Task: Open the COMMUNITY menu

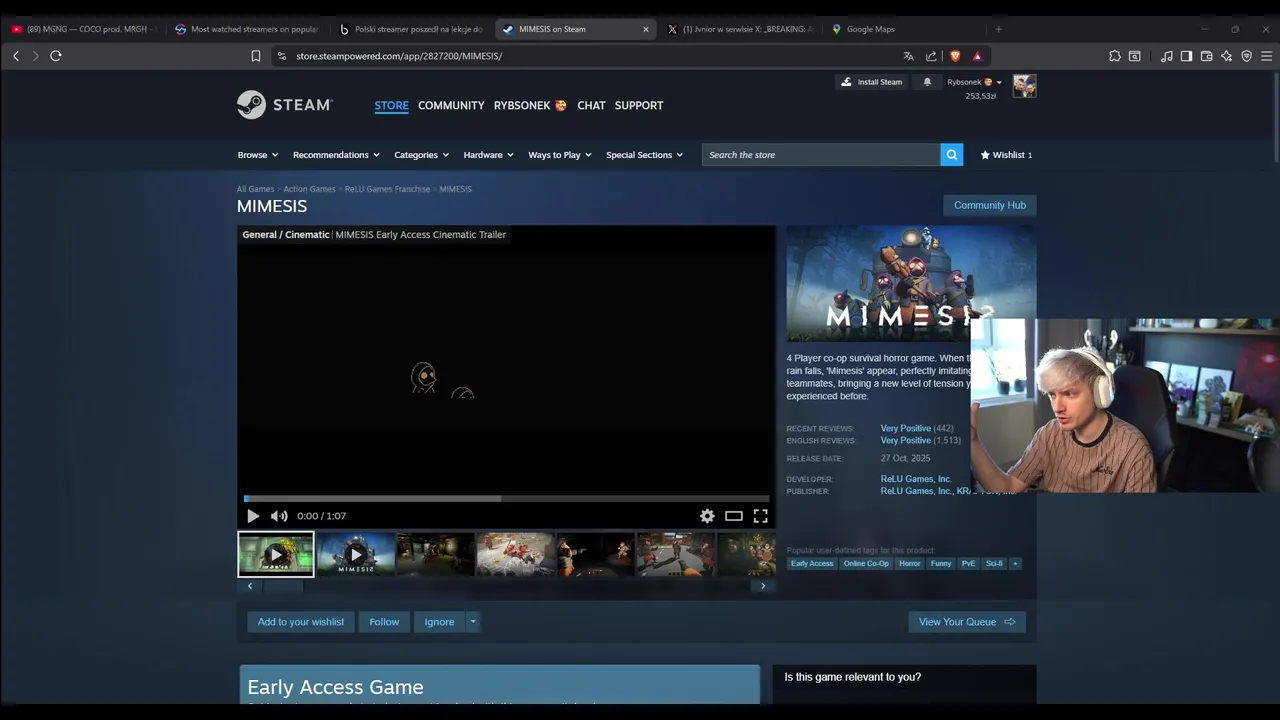Action: 451,105
